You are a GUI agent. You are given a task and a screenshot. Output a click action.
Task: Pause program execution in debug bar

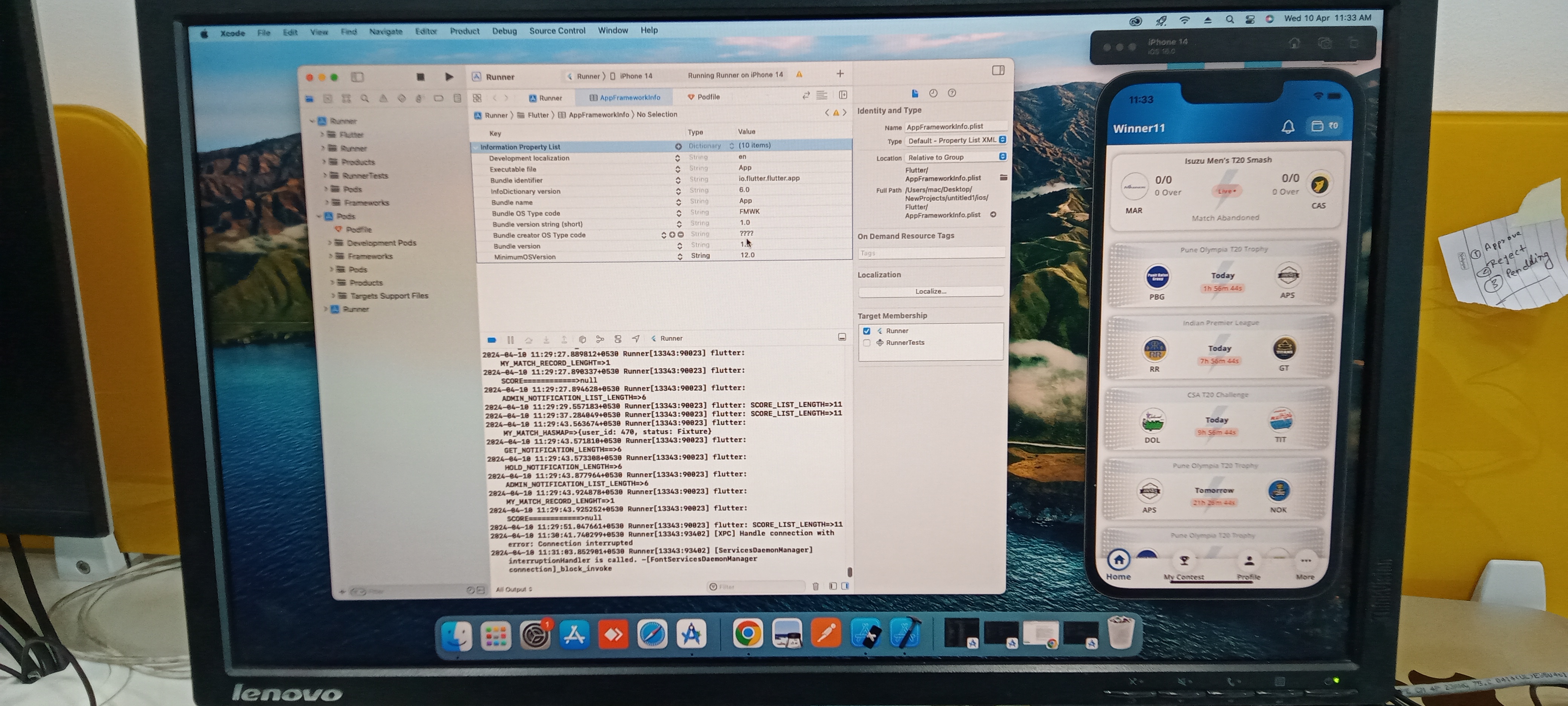(x=510, y=339)
